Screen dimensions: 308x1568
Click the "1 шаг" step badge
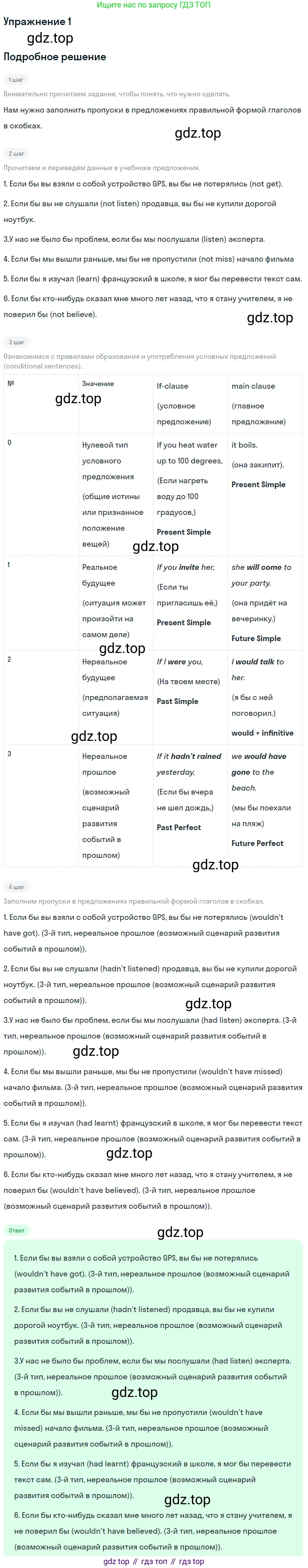pos(16,80)
